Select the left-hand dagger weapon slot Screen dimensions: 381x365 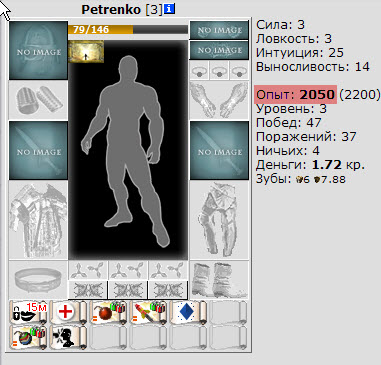[38, 150]
